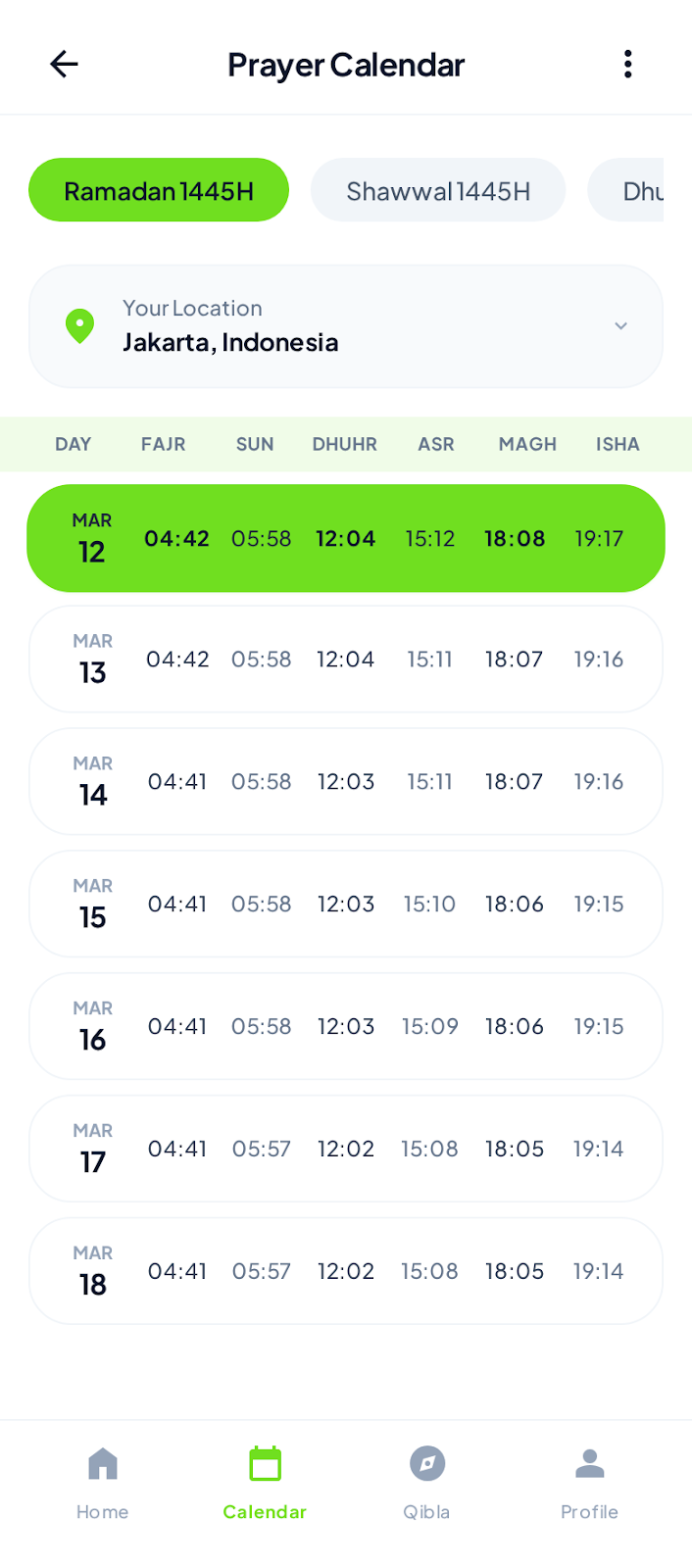Select the Ramadan 1445H month tab
The height and width of the screenshot is (1568, 692).
click(x=159, y=190)
